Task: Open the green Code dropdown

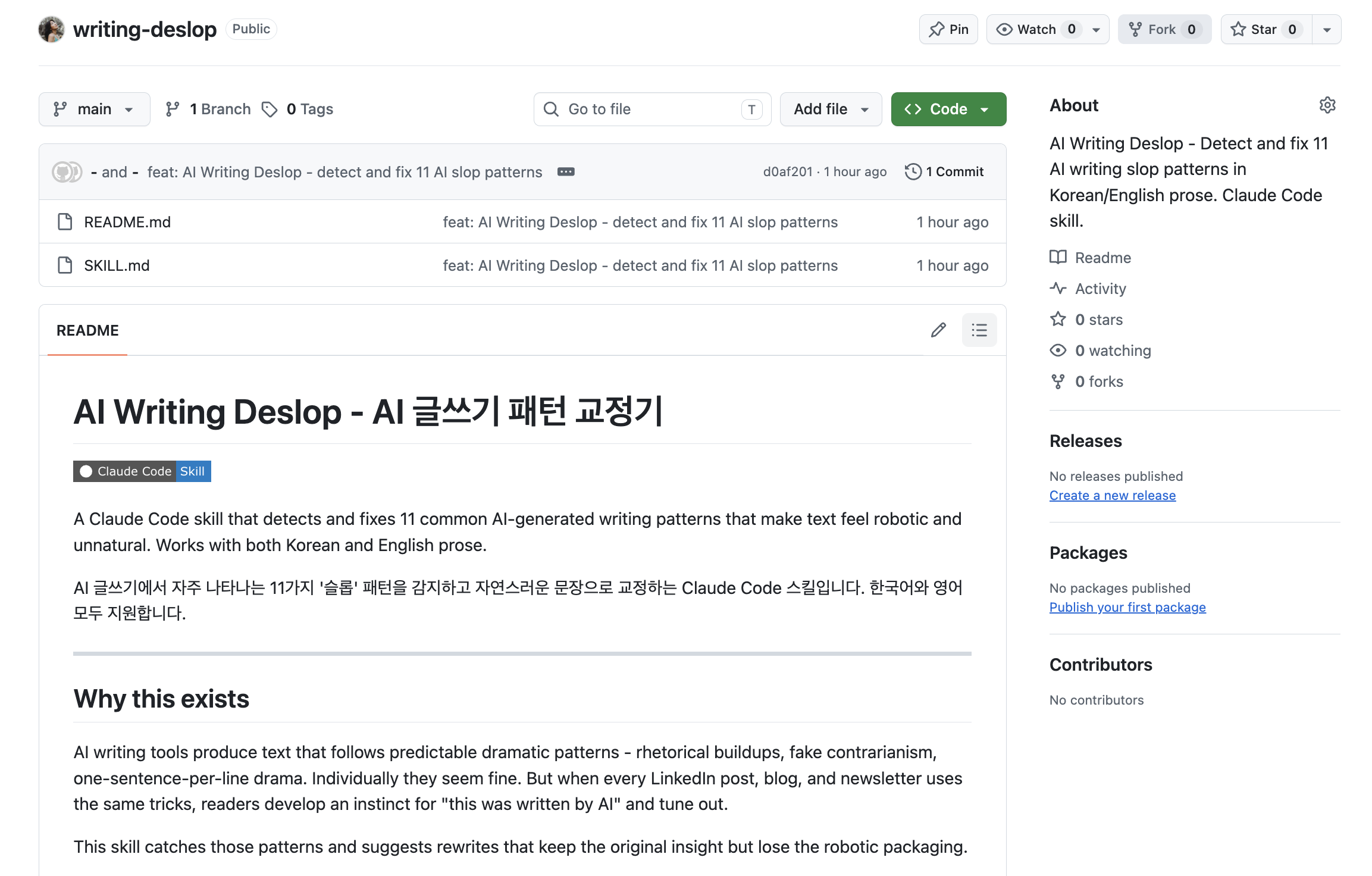Action: (948, 109)
